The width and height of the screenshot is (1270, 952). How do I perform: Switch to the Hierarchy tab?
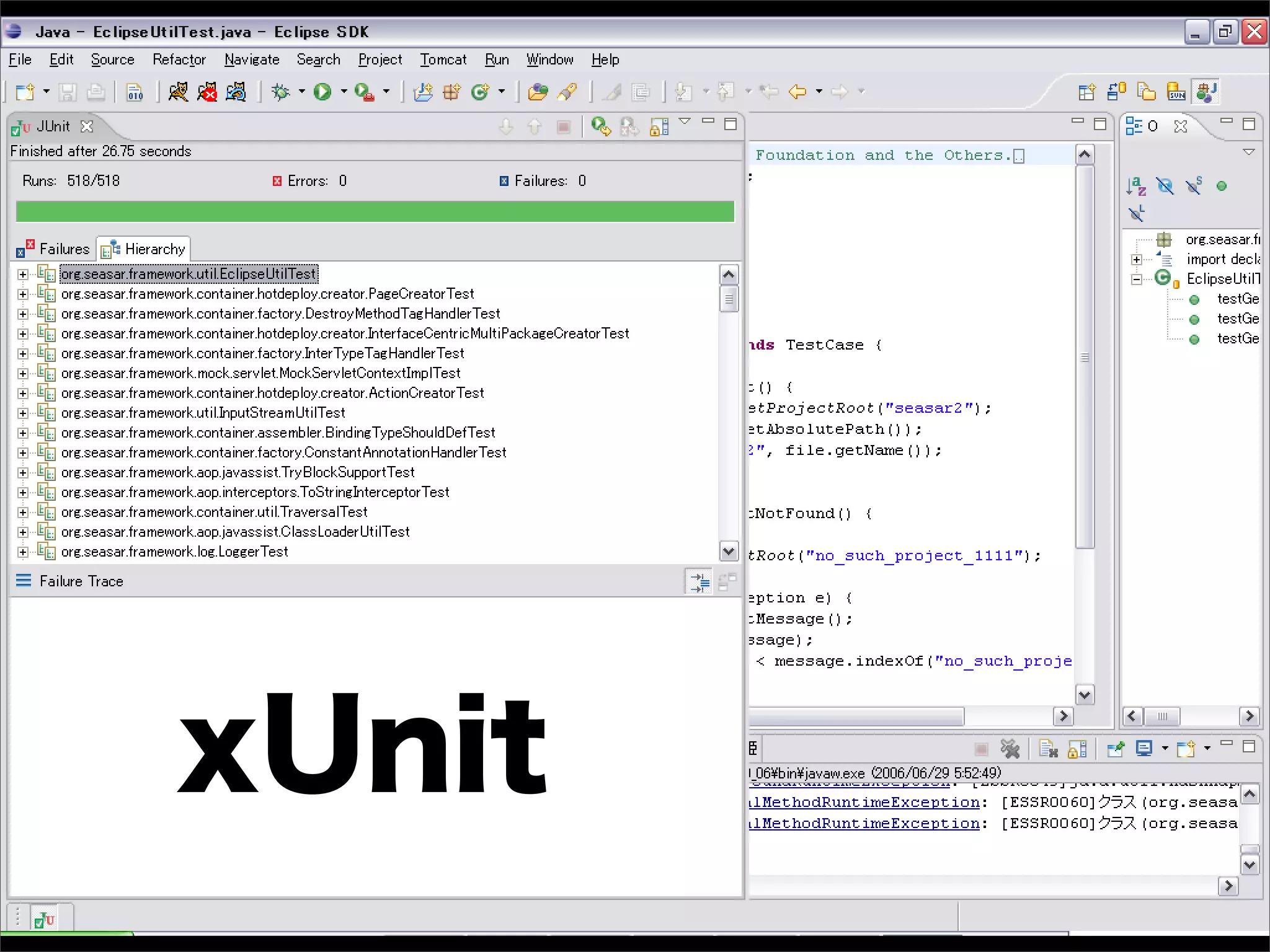tap(143, 249)
